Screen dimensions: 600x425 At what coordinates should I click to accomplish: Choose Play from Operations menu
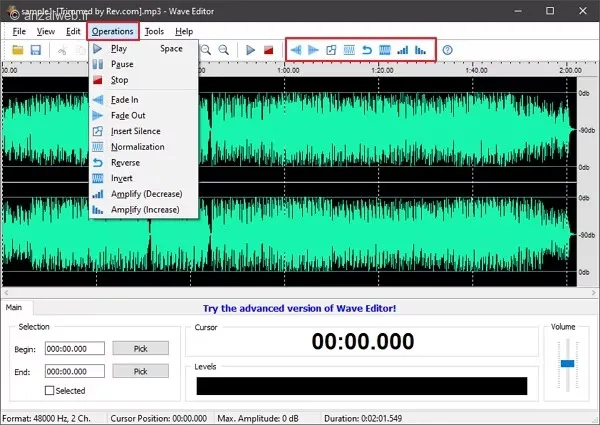(x=143, y=49)
